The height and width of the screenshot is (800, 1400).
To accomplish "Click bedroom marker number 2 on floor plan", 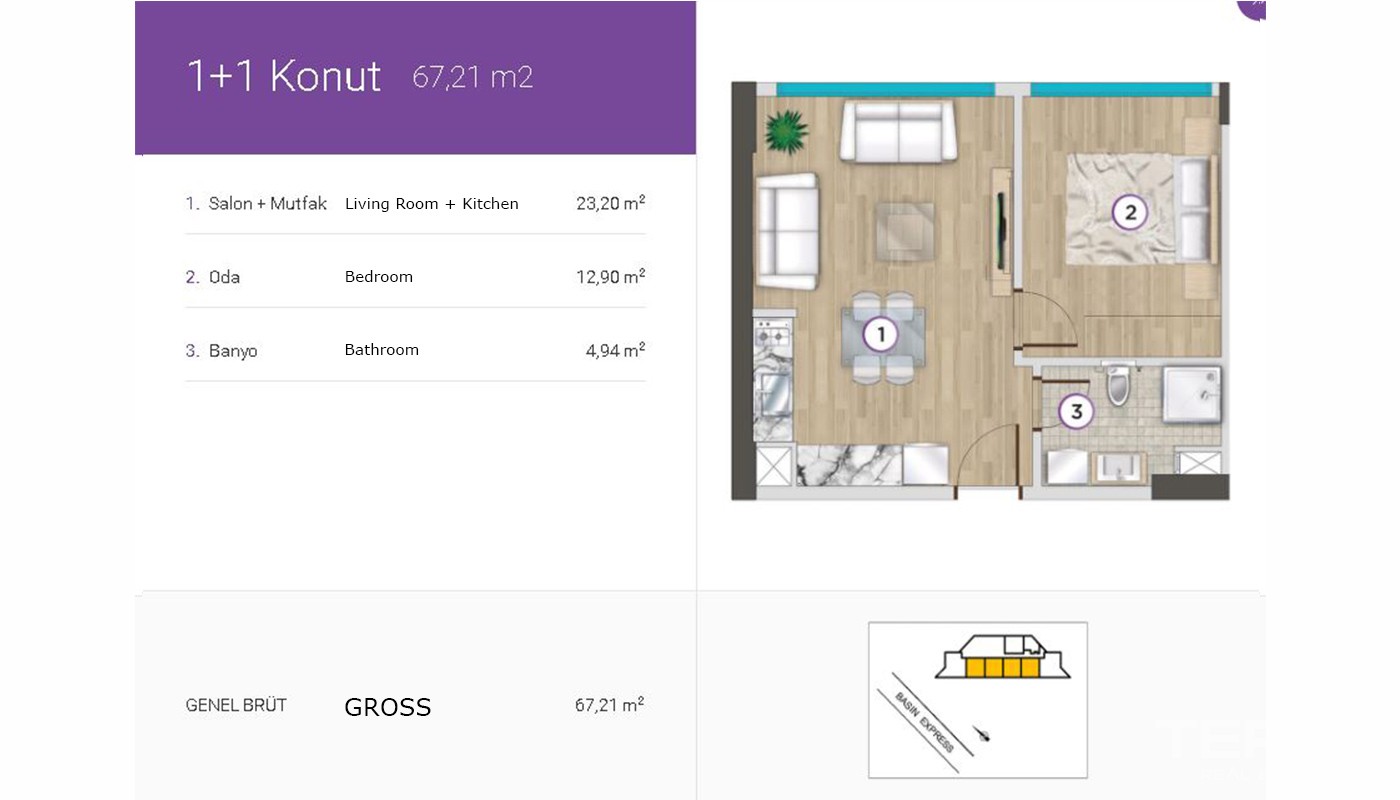I will point(1130,212).
